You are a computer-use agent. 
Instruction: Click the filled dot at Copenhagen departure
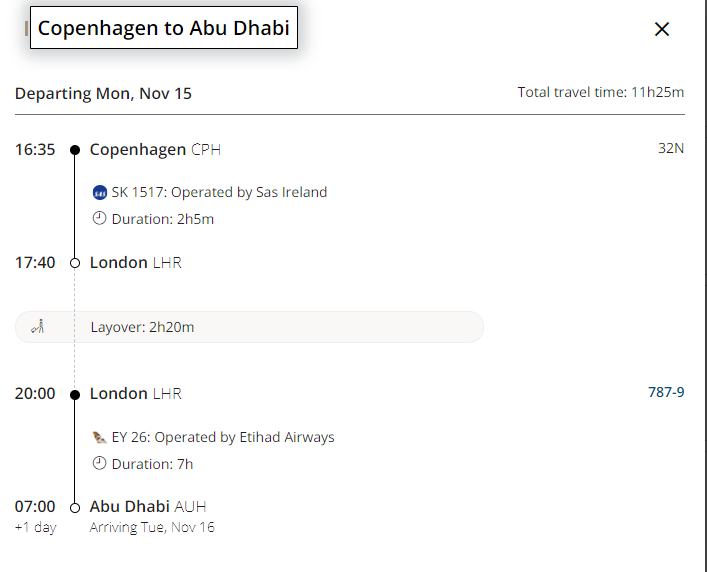75,150
